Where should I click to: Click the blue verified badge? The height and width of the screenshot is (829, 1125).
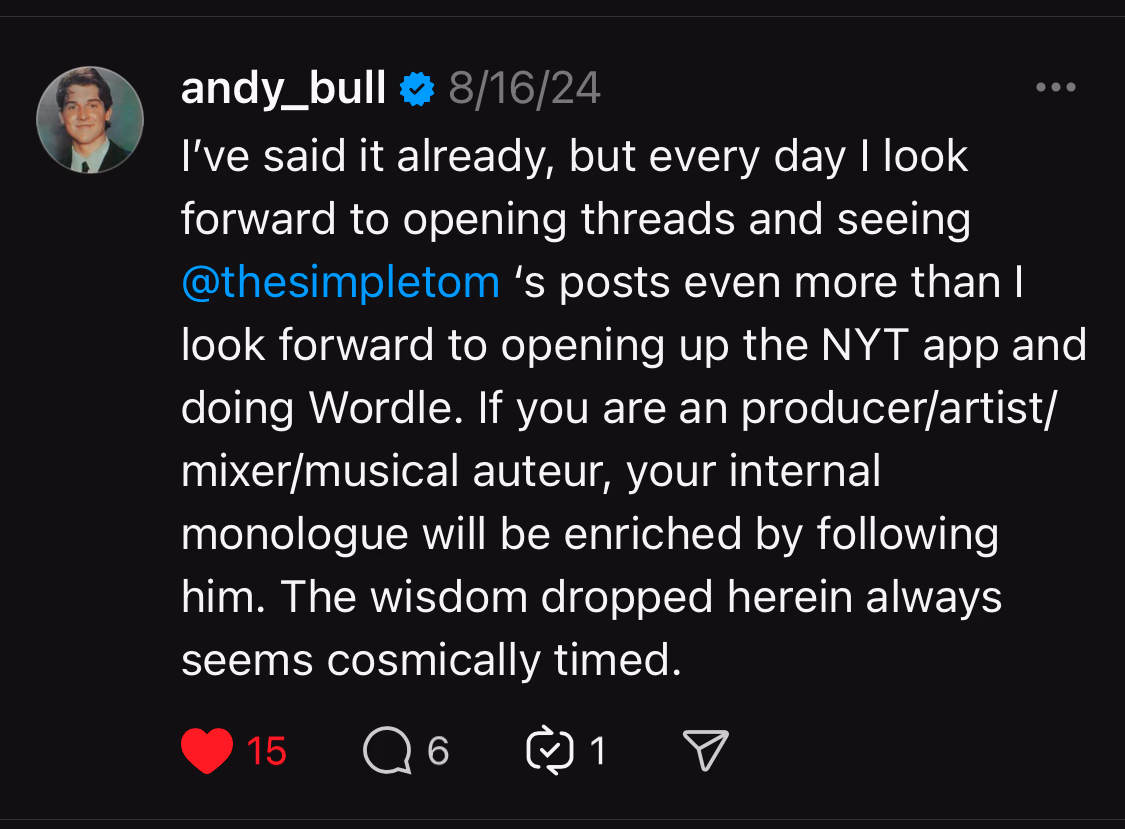[417, 90]
